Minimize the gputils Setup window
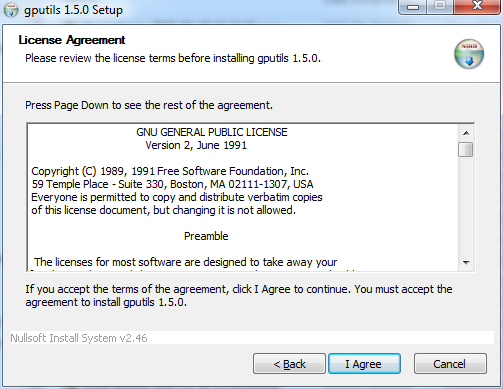Screen dimensions: 503x389 [412, 7]
